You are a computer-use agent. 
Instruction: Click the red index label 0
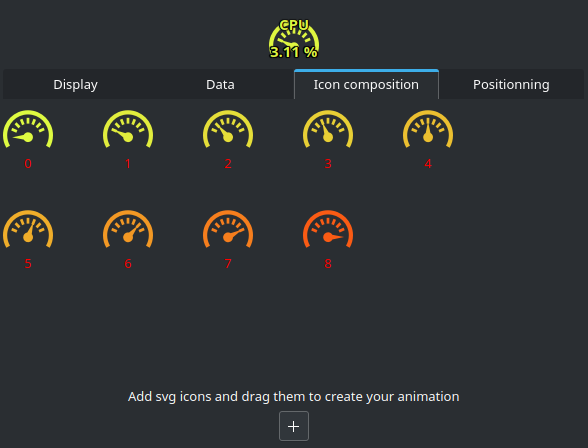(x=28, y=164)
